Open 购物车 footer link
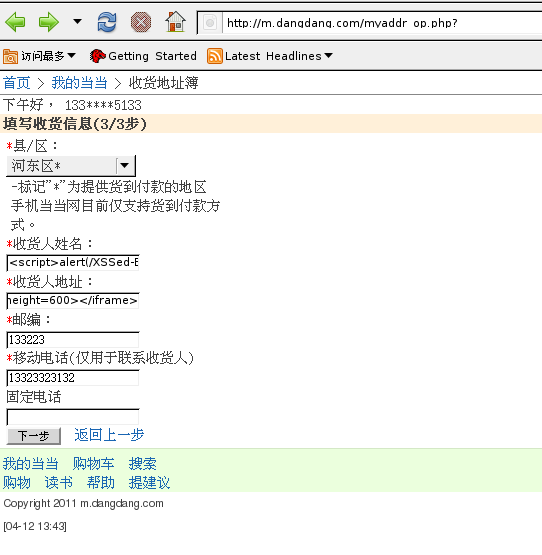The width and height of the screenshot is (542, 555). [x=93, y=464]
